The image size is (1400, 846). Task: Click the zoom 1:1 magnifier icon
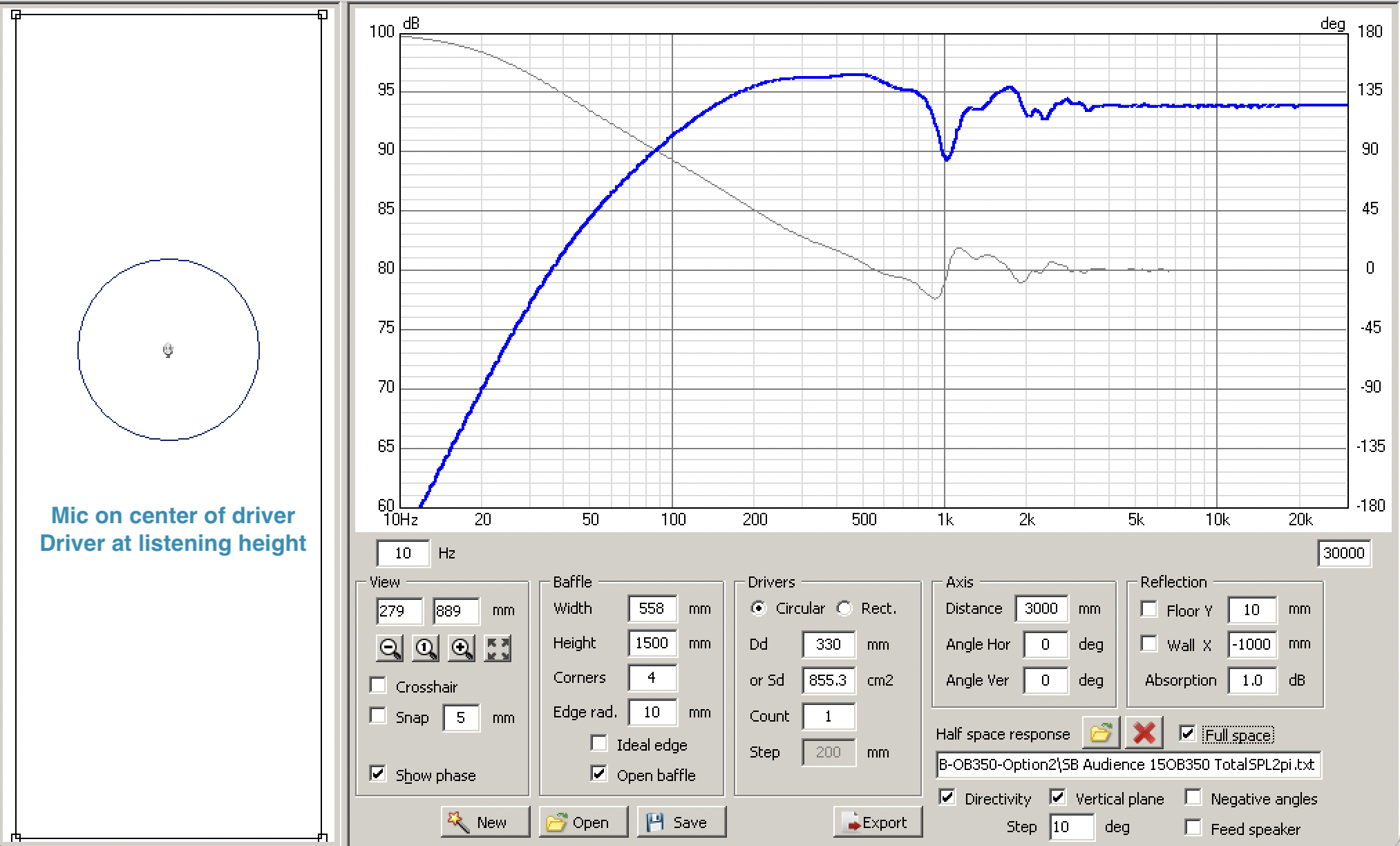(x=426, y=648)
